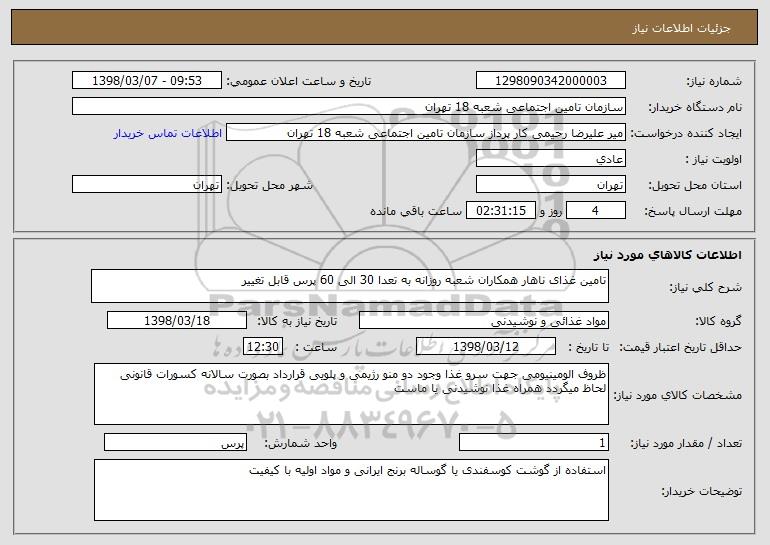This screenshot has height=545, width=770.
Task: Click quantity field showing 1
Action: point(534,442)
